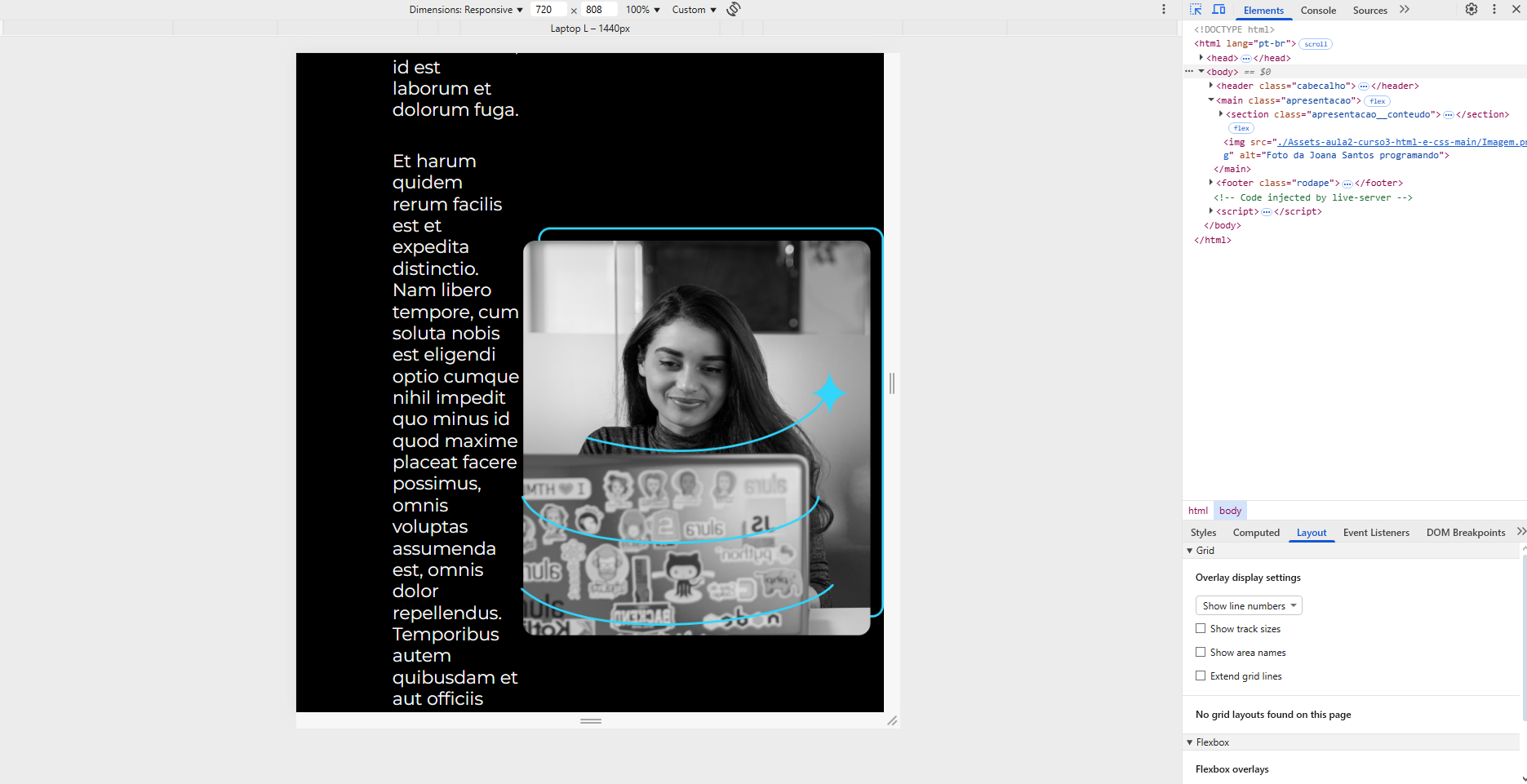This screenshot has width=1527, height=784.
Task: Enable Extend grid lines checkbox
Action: pos(1201,675)
